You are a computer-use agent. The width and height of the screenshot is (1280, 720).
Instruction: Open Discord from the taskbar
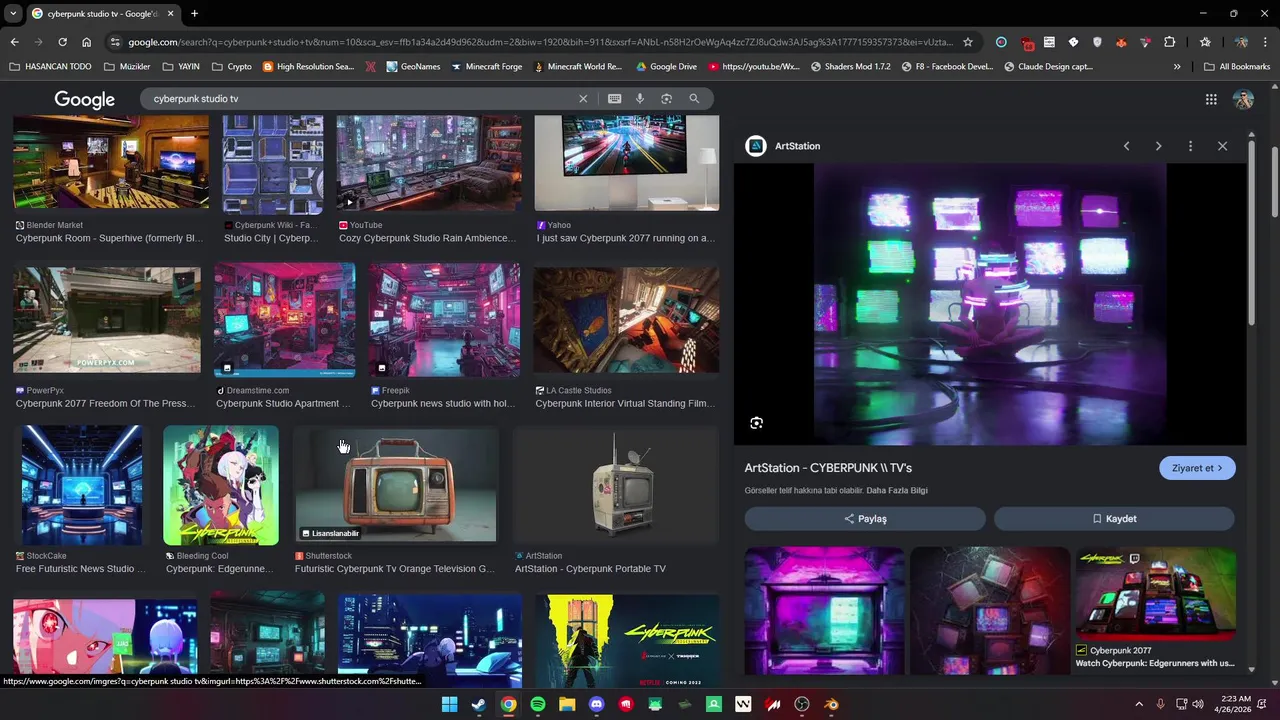[597, 704]
